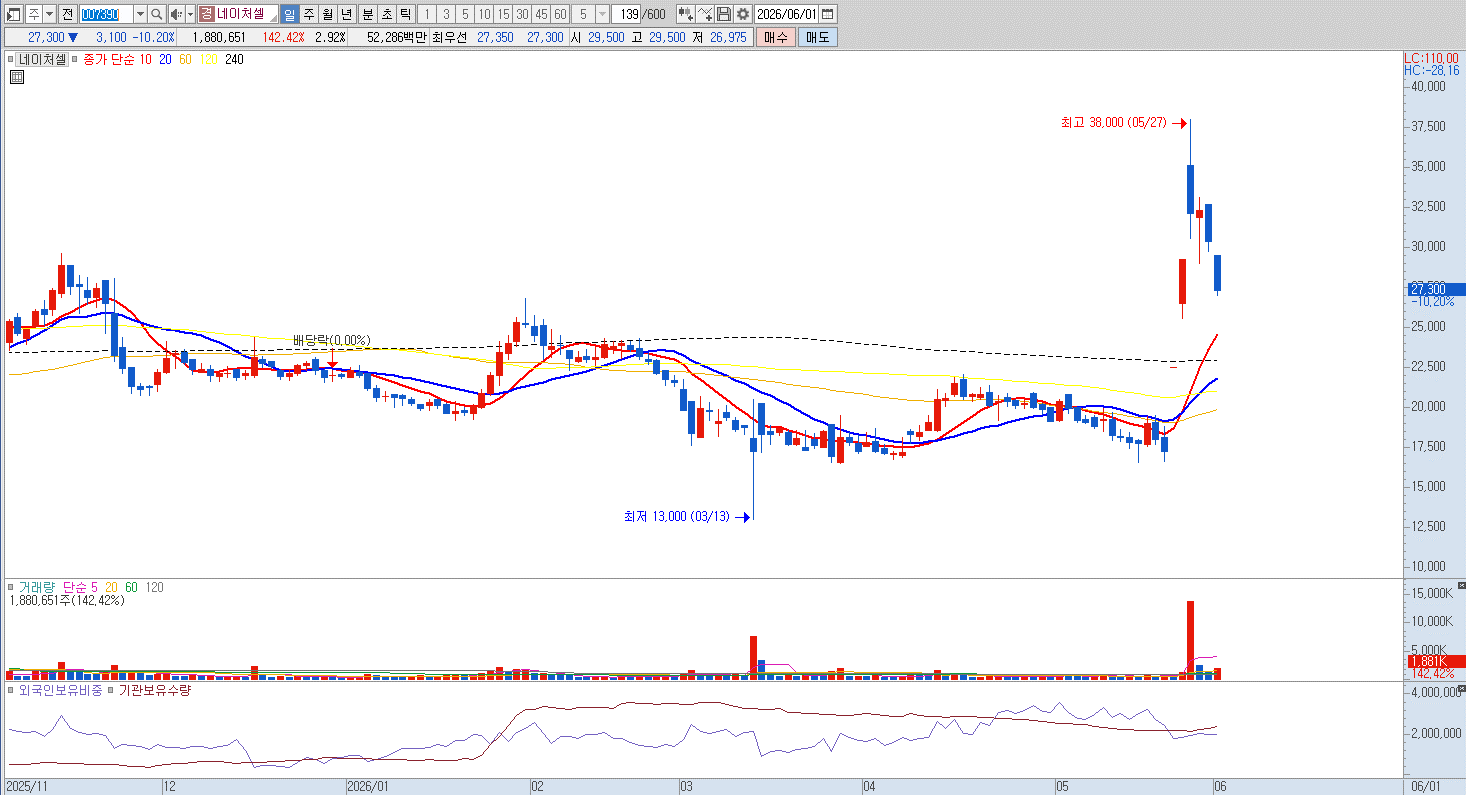The height and width of the screenshot is (795, 1466).
Task: Select the 3 interval button
Action: (446, 14)
